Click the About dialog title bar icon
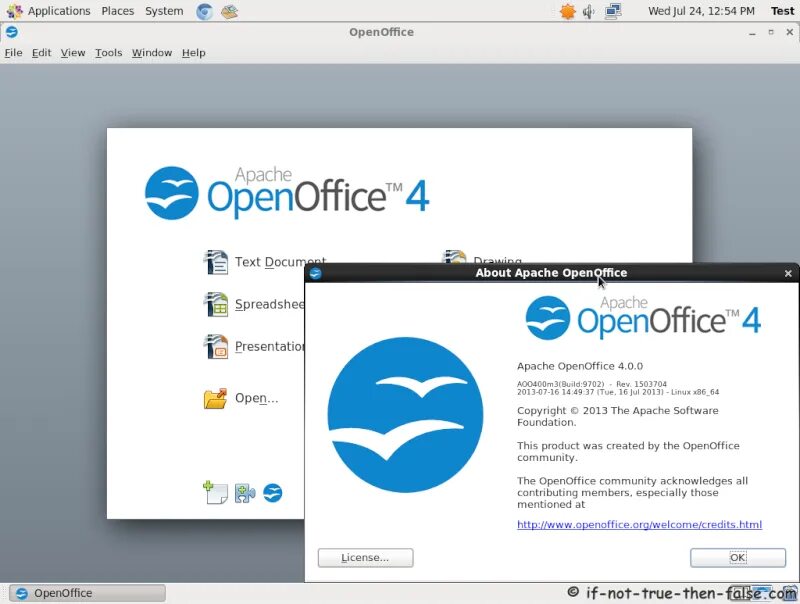800x604 pixels. 315,273
